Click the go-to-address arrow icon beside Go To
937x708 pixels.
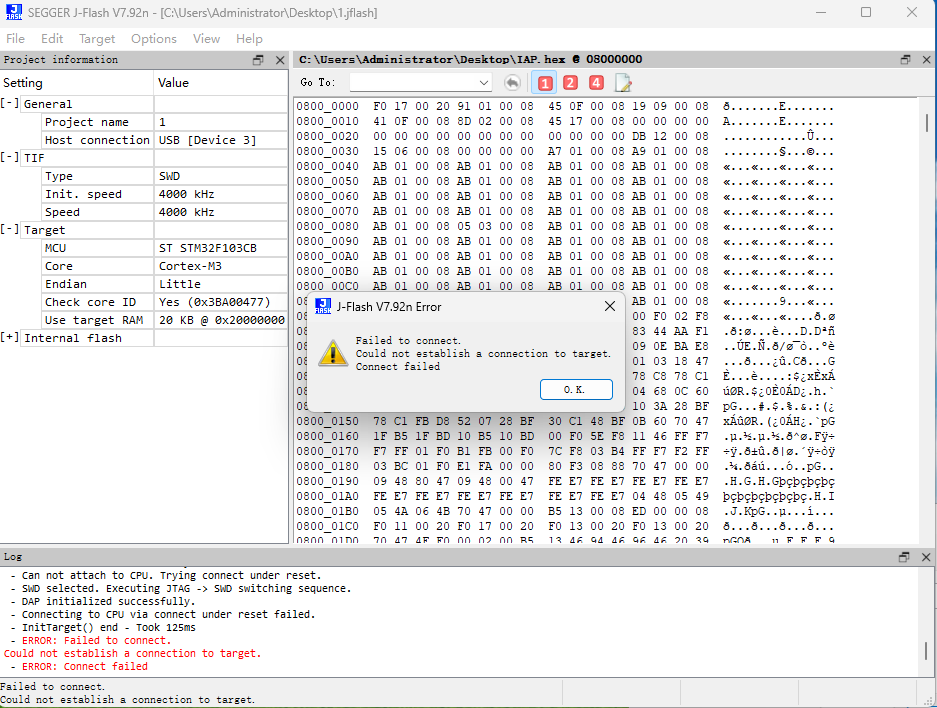click(510, 83)
